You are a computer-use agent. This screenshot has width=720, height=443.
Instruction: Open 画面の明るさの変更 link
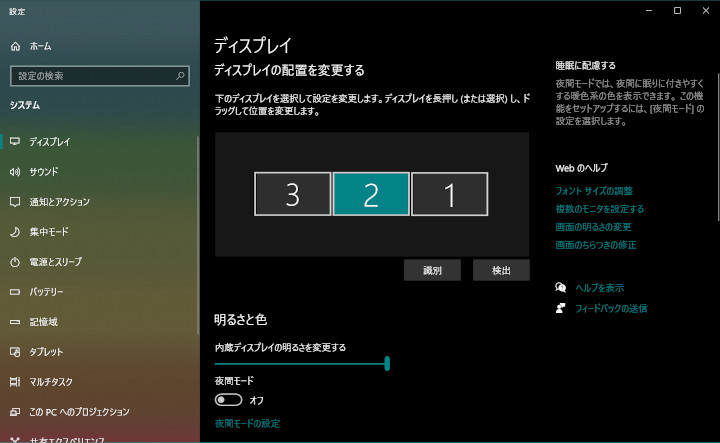(593, 227)
